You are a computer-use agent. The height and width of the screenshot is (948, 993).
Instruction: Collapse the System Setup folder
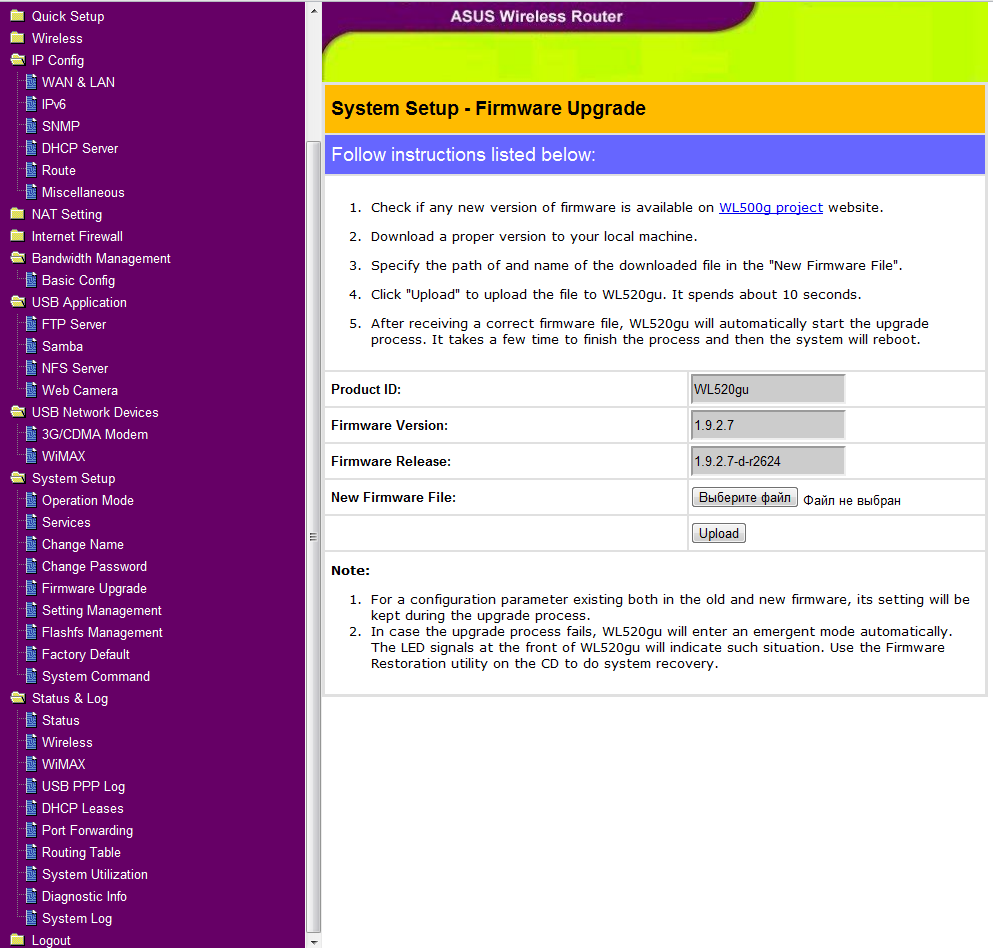(x=17, y=478)
